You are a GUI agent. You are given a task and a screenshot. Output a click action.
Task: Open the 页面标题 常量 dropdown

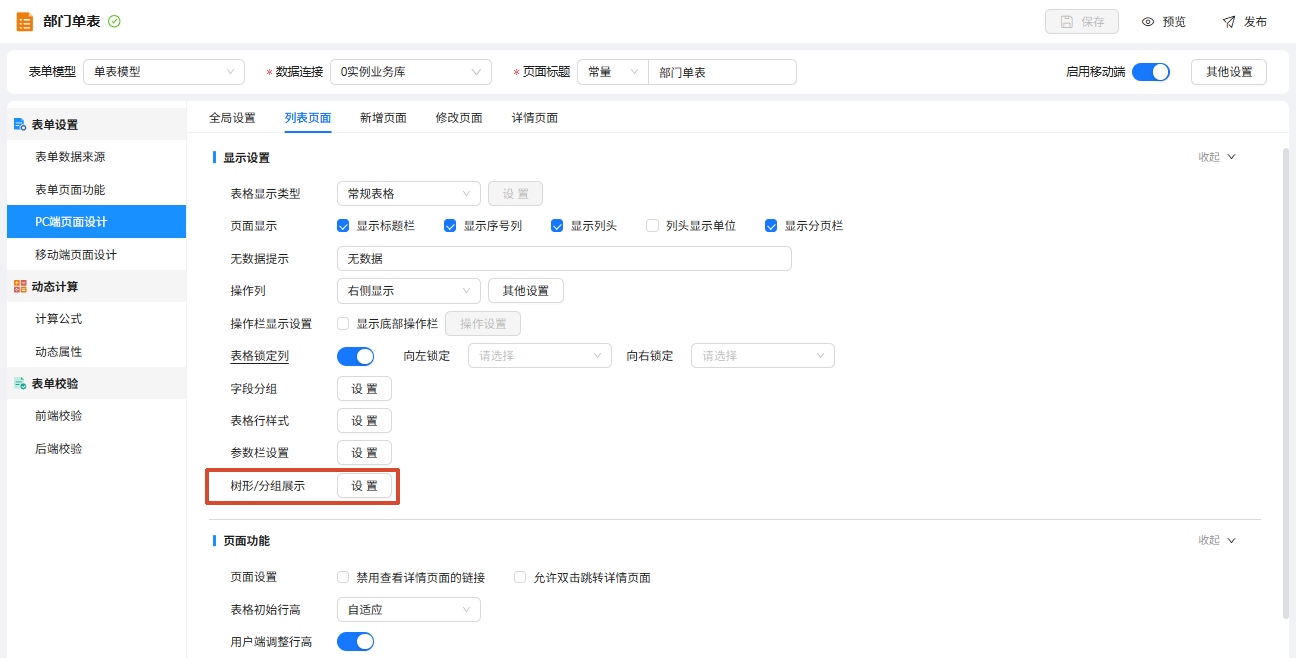(613, 72)
